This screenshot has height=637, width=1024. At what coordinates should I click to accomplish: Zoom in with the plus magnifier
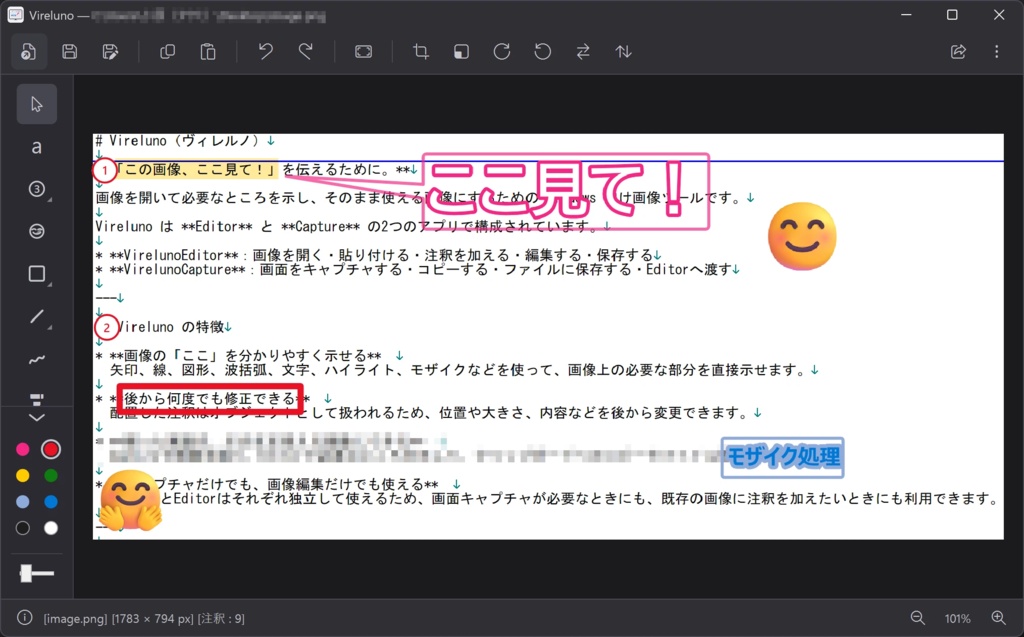coord(999,618)
